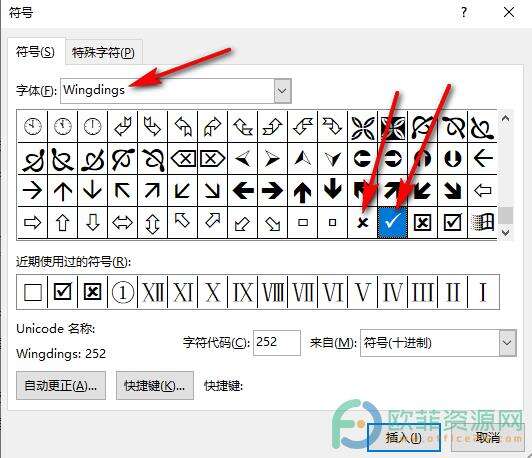Click the 快捷键(K)... button
The height and width of the screenshot is (458, 532).
155,385
